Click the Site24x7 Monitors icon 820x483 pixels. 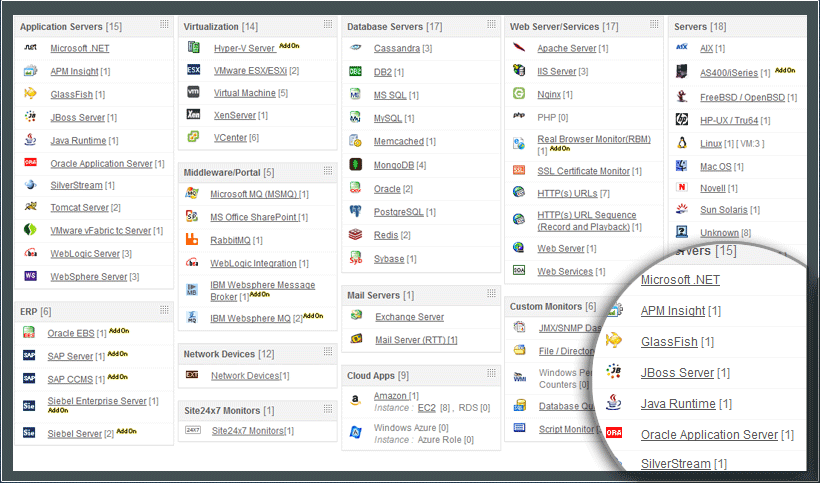tap(193, 430)
